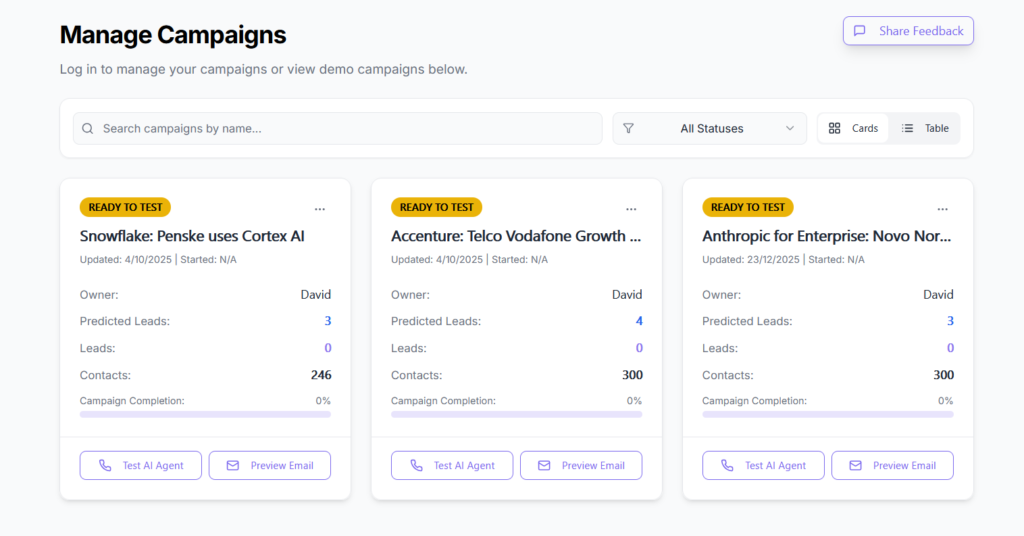Switch to Table view

925,129
